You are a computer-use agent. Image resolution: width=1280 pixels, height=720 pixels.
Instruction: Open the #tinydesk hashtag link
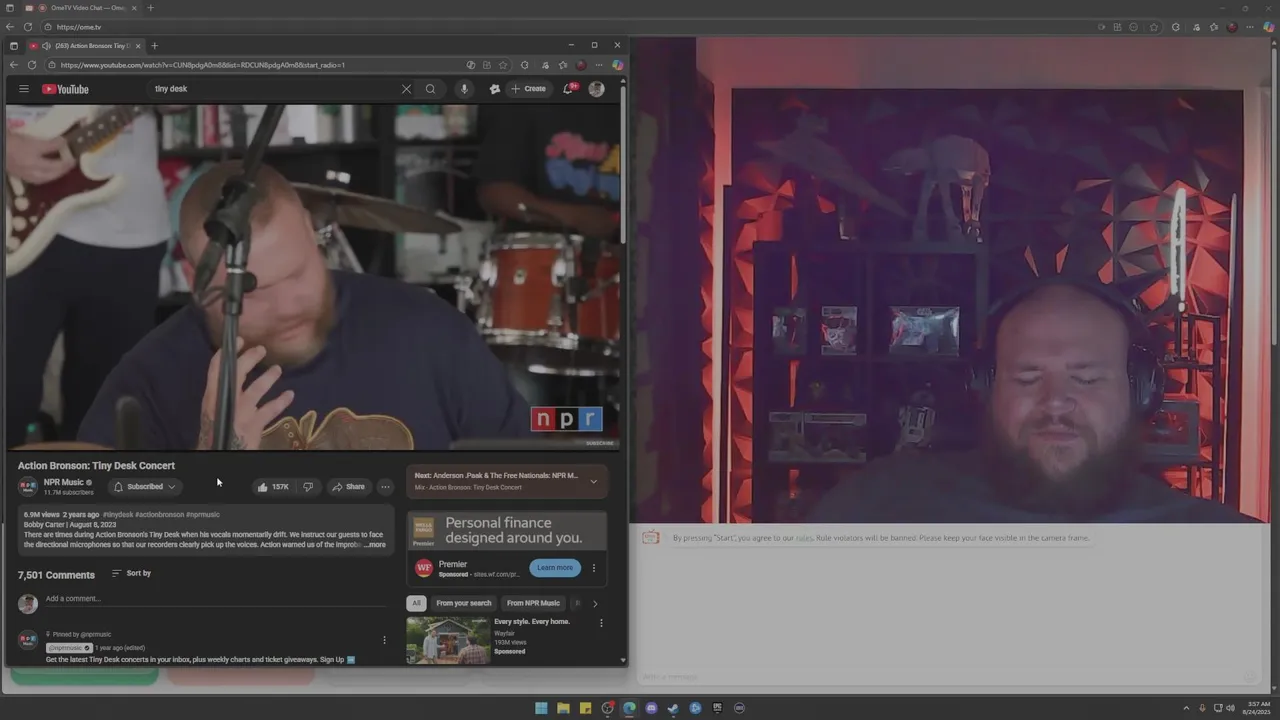click(117, 514)
